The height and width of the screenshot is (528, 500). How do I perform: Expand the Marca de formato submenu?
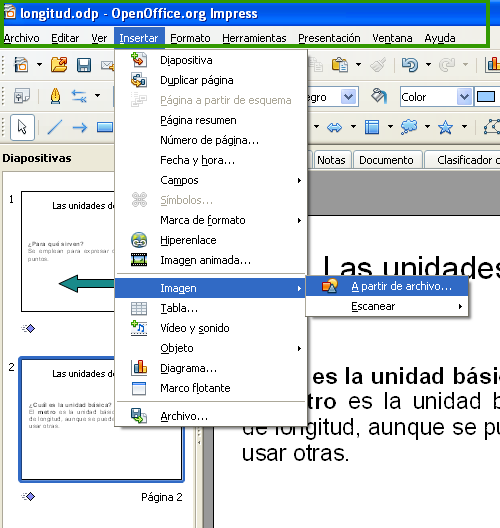[x=211, y=220]
